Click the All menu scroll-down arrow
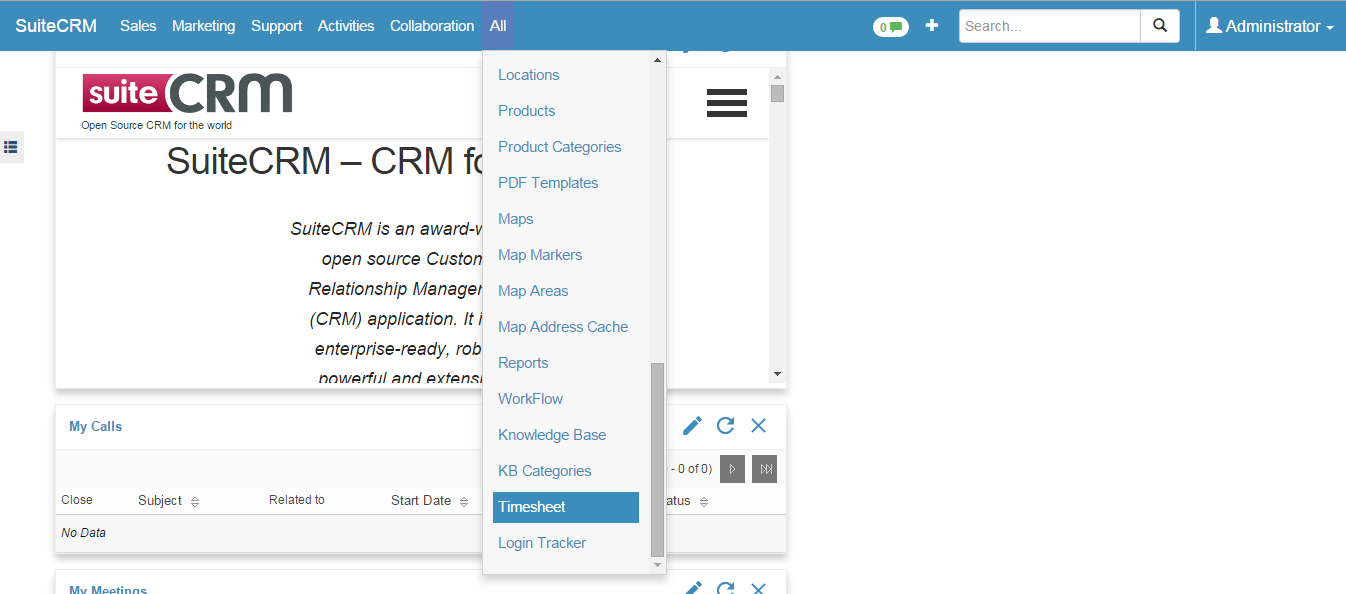Viewport: 1346px width, 594px height. pyautogui.click(x=657, y=565)
